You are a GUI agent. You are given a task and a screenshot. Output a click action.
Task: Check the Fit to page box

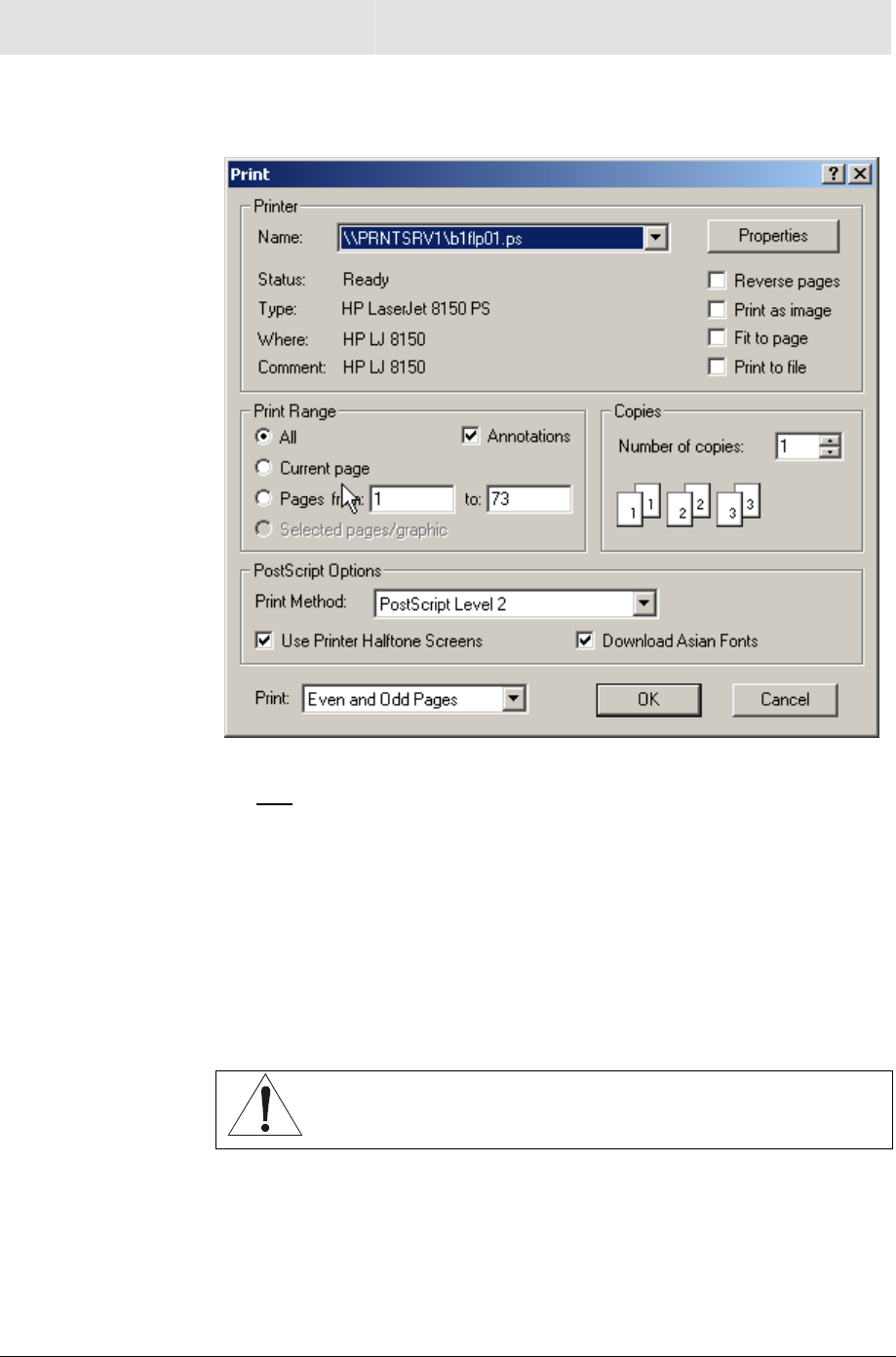(x=718, y=338)
